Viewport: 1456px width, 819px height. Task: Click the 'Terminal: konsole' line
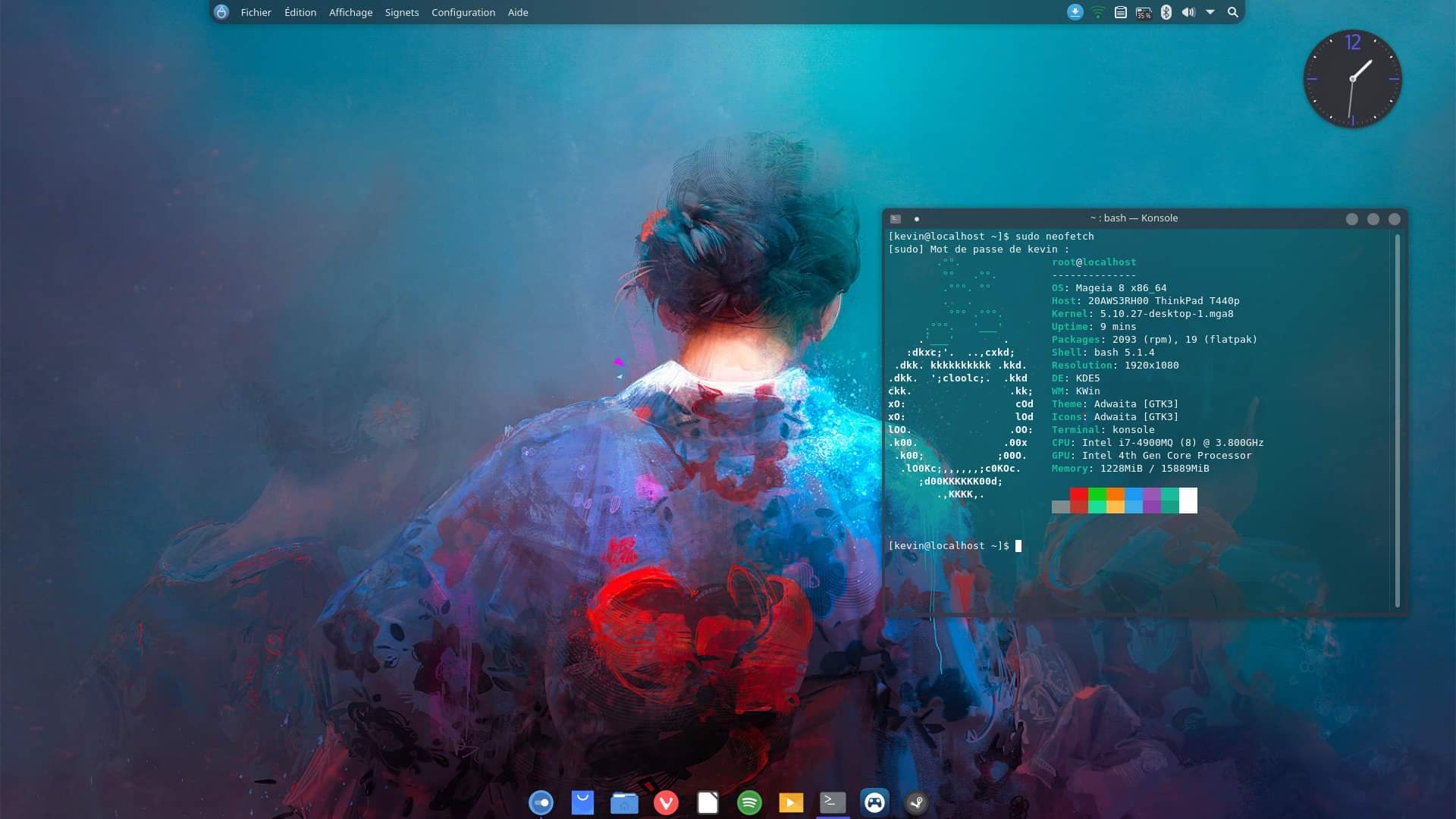[1103, 430]
